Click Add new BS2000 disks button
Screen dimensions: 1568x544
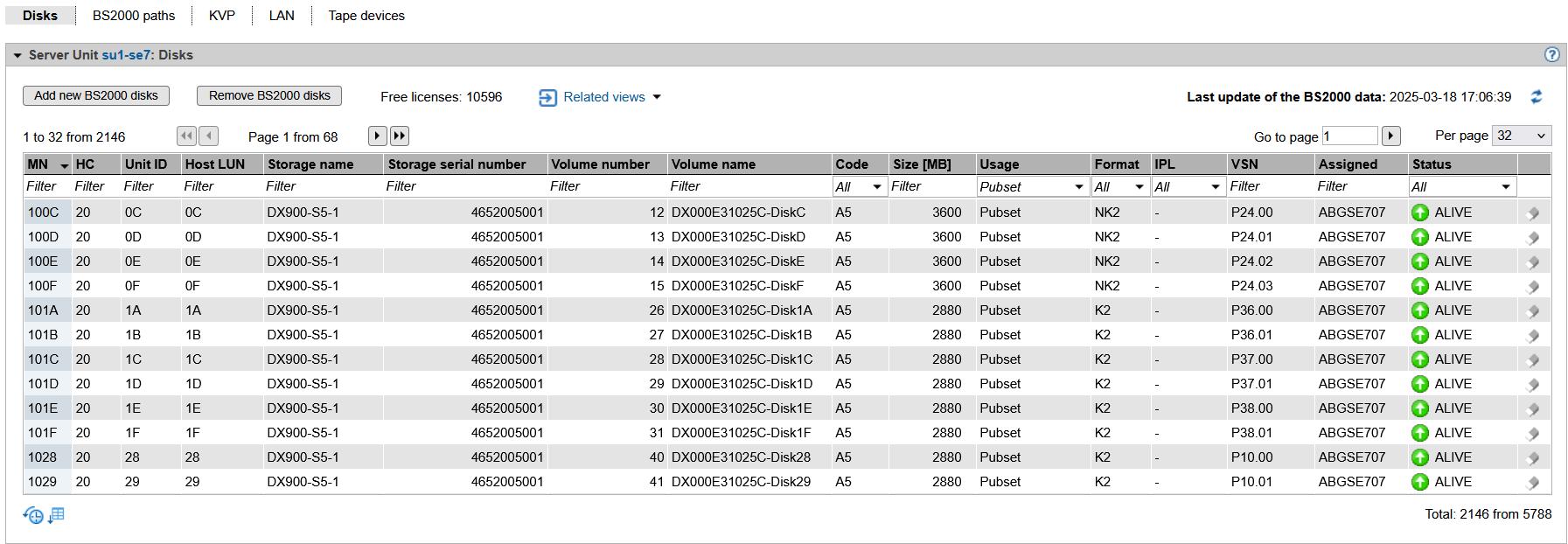[96, 95]
